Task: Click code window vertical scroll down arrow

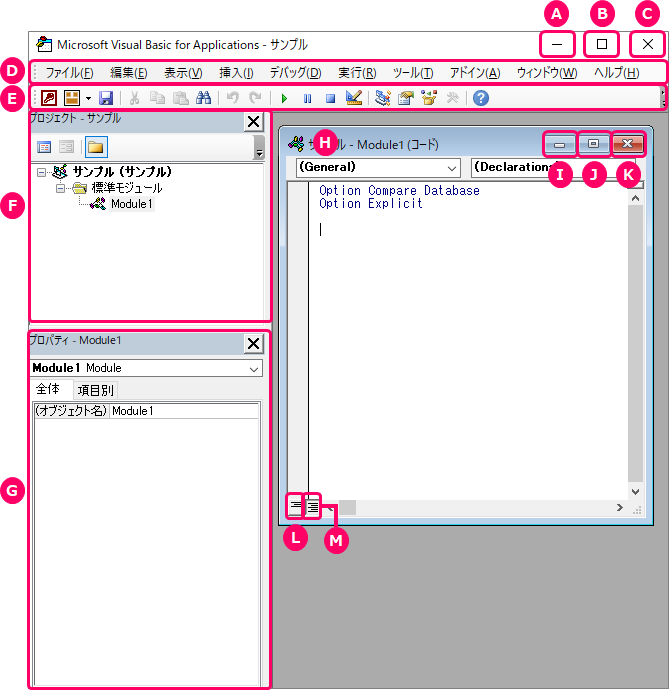Action: pyautogui.click(x=635, y=492)
